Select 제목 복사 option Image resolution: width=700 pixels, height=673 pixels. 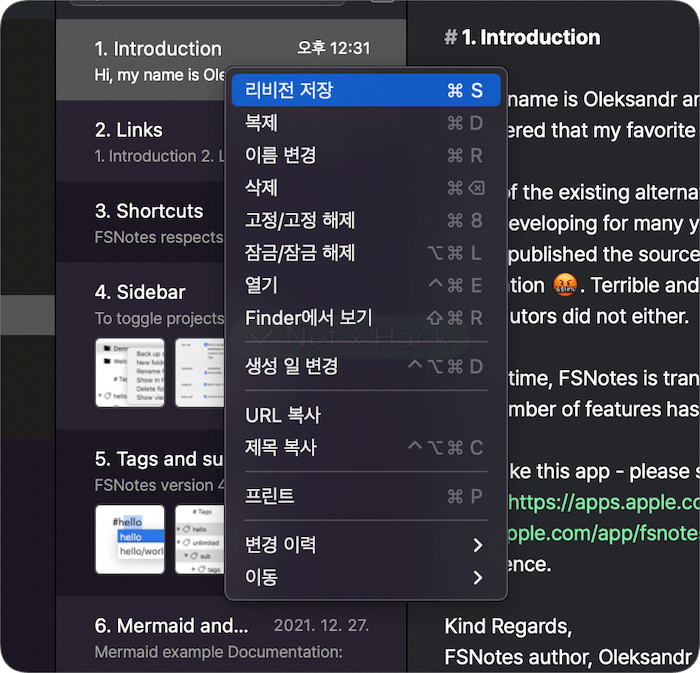tap(366, 448)
